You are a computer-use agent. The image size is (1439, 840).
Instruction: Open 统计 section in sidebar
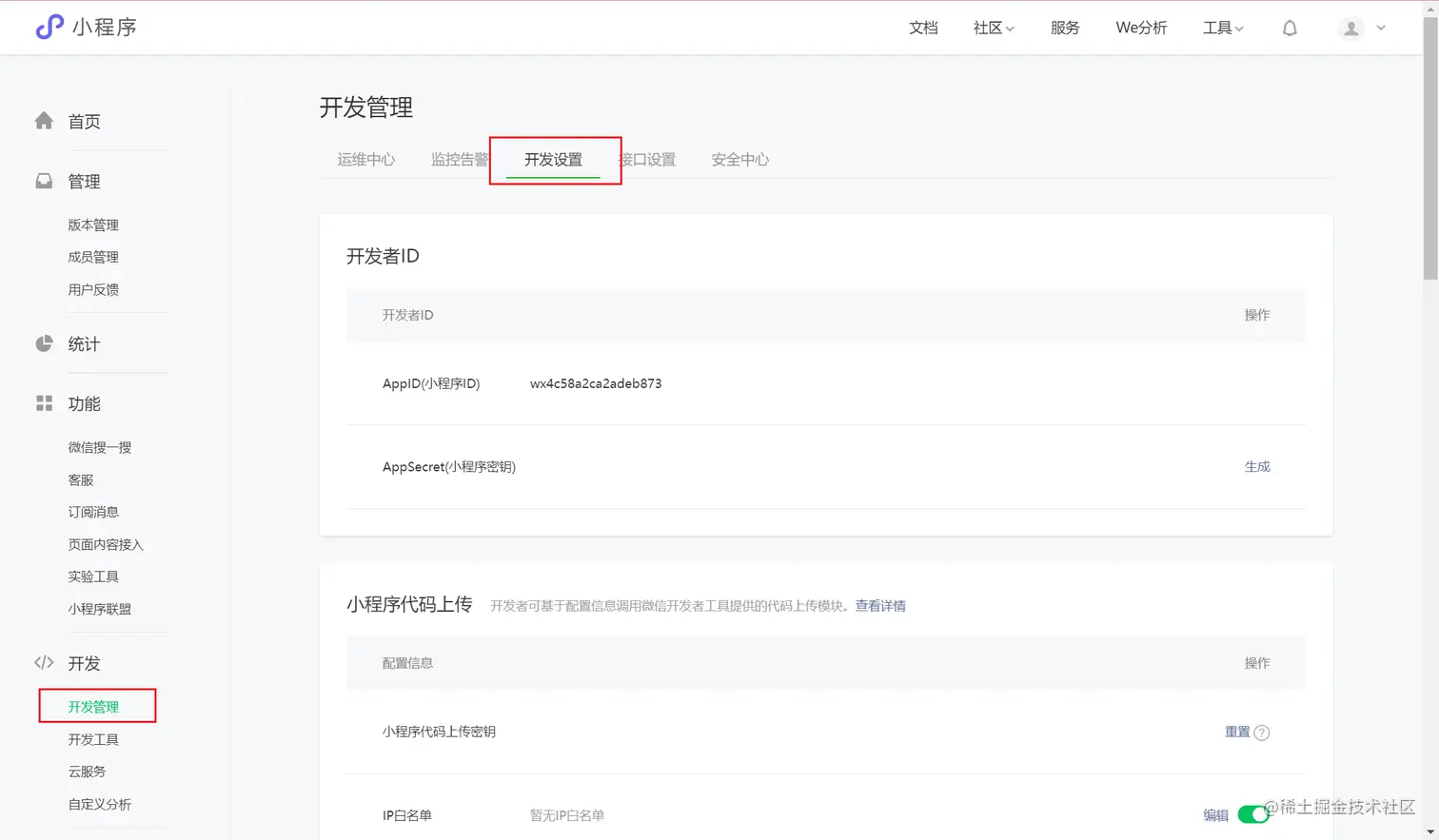click(x=84, y=343)
